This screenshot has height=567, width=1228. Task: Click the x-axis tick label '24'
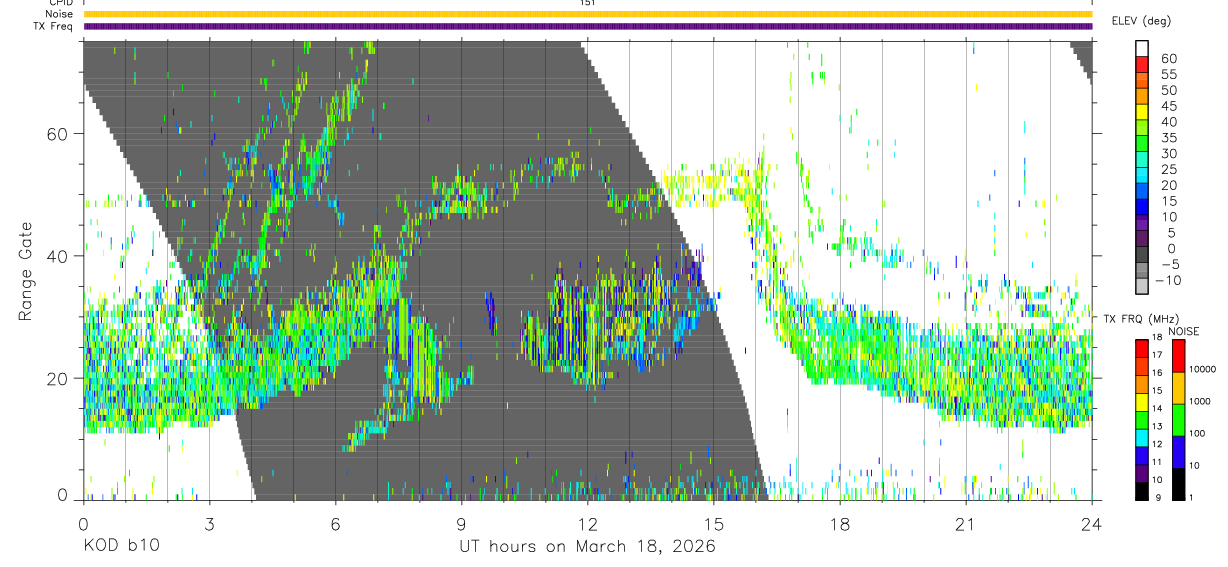[x=1091, y=524]
